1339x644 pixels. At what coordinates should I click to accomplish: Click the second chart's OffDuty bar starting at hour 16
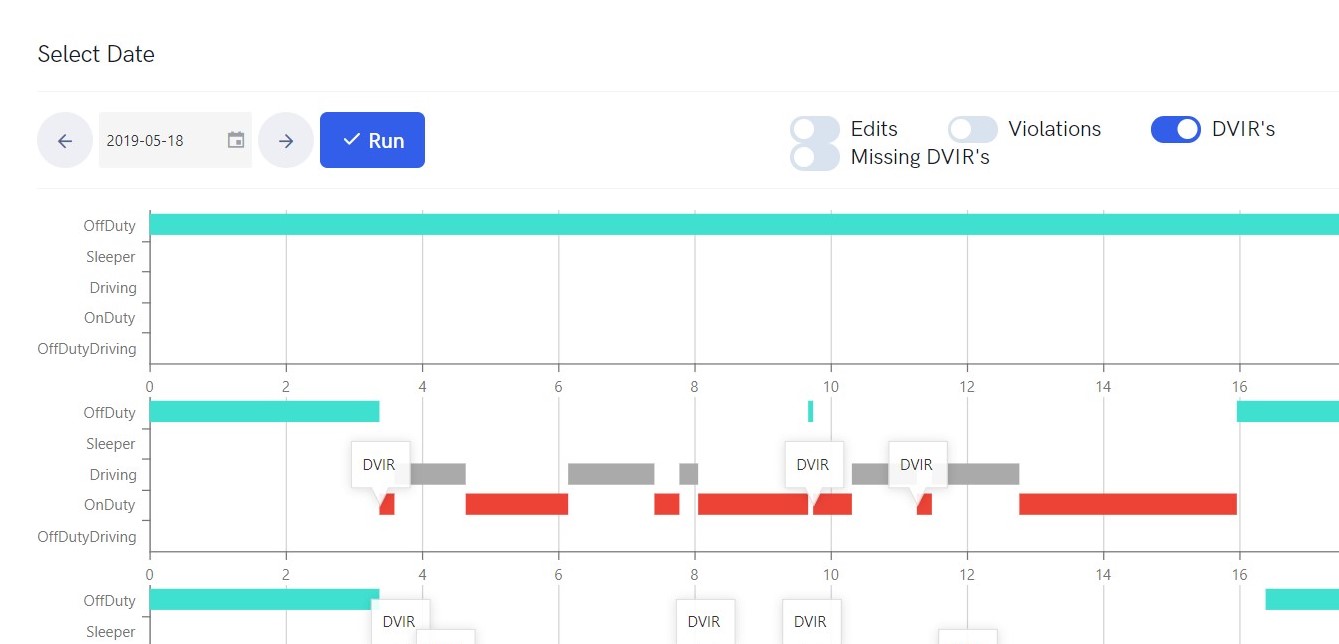(1288, 411)
